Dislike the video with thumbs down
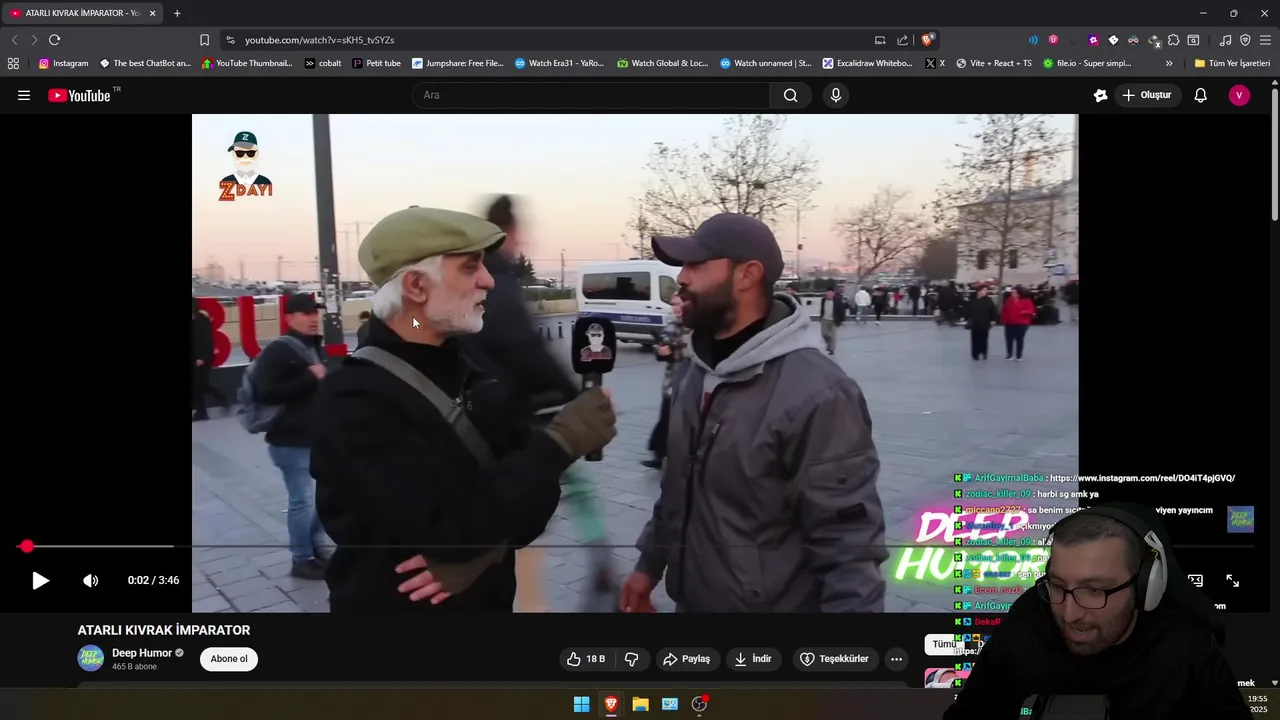1280x720 pixels. click(x=631, y=659)
